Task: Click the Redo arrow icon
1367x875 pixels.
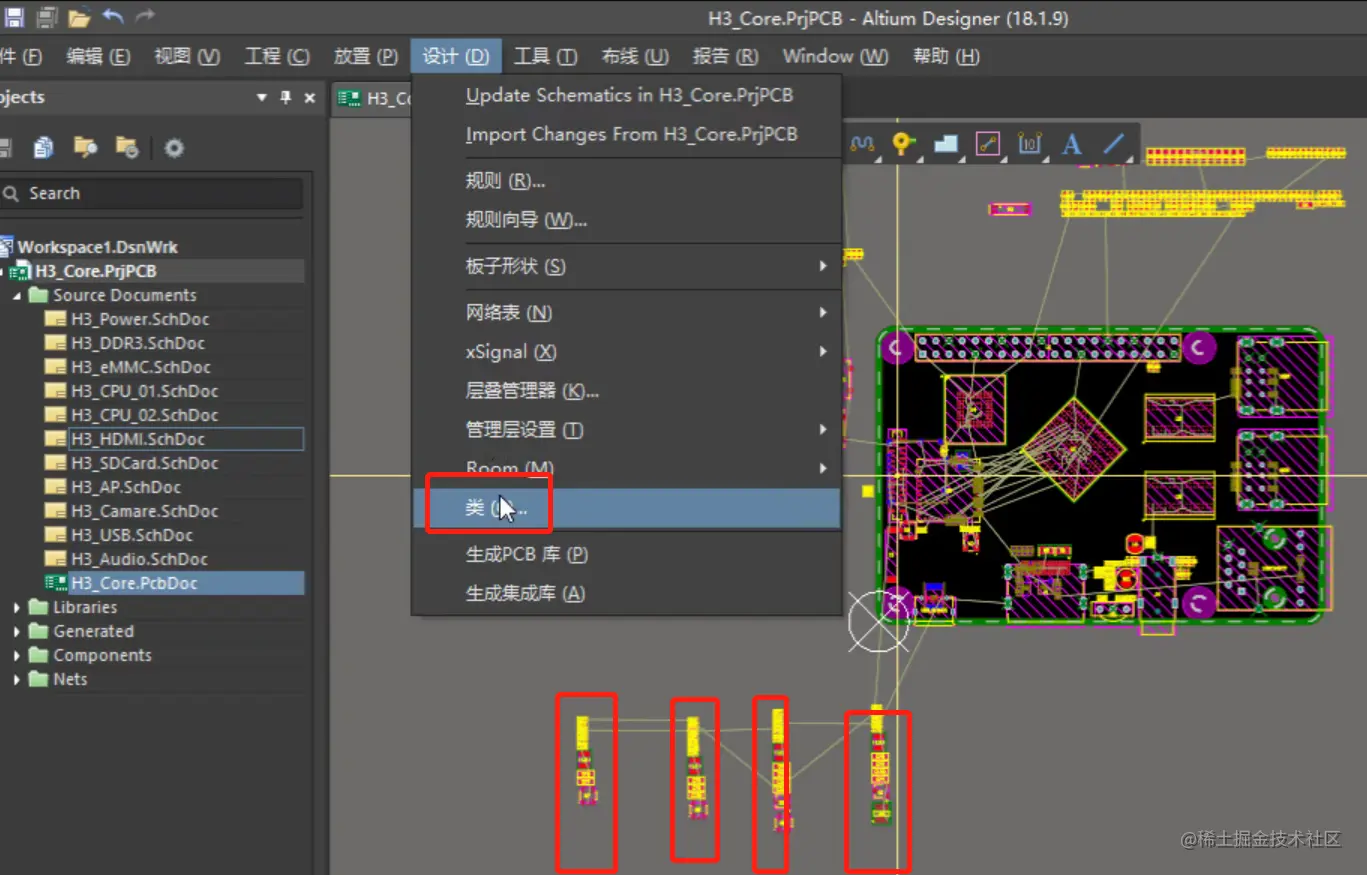Action: pos(145,16)
